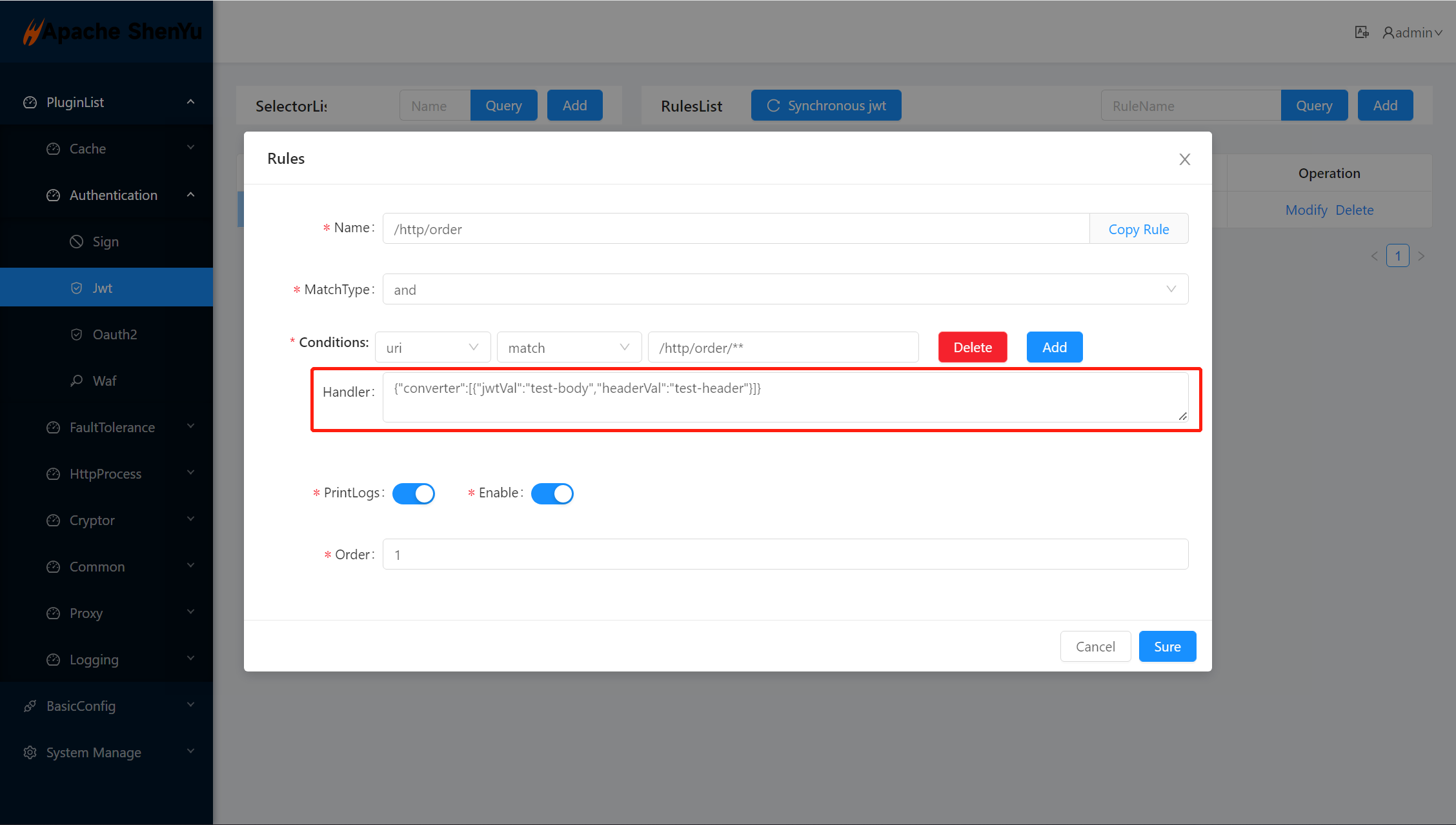
Task: Open the uri condition type dropdown
Action: click(x=432, y=348)
